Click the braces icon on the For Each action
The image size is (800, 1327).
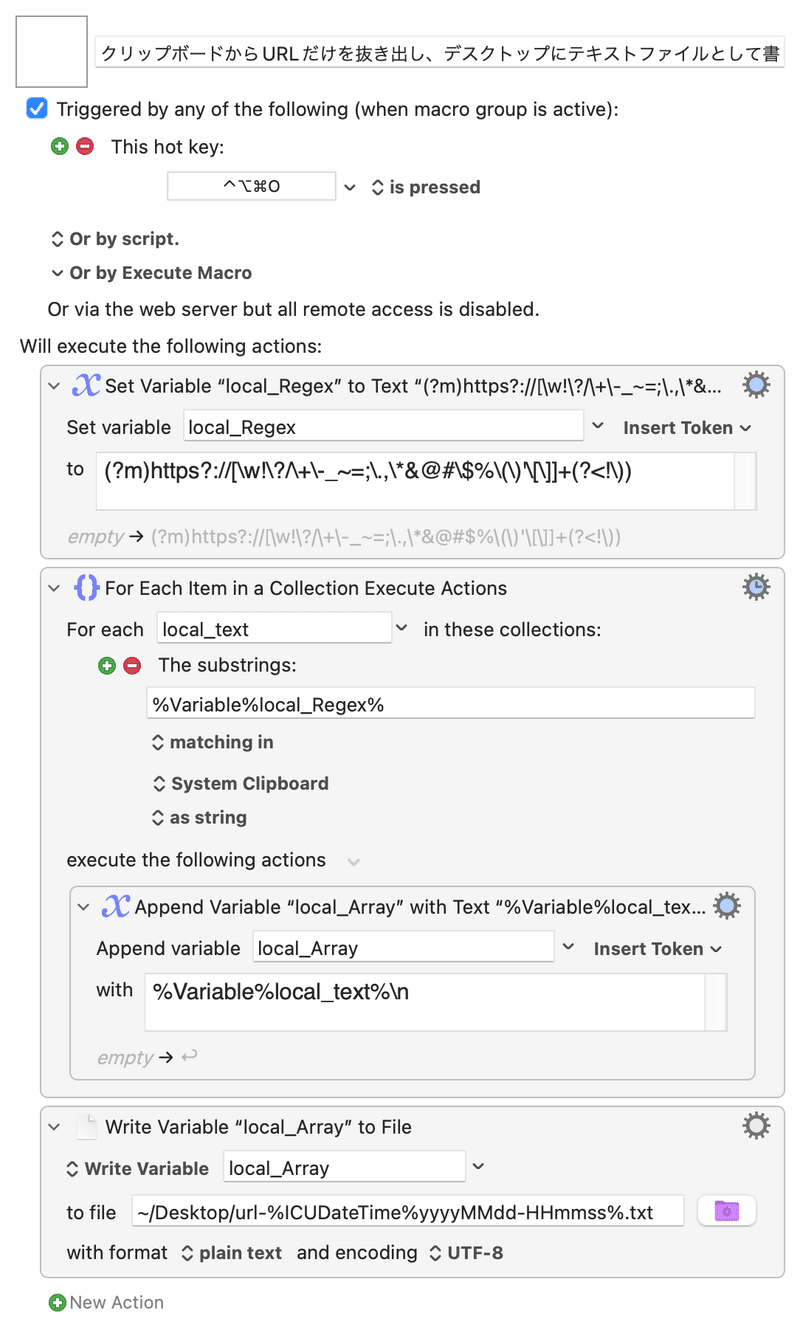pyautogui.click(x=85, y=587)
